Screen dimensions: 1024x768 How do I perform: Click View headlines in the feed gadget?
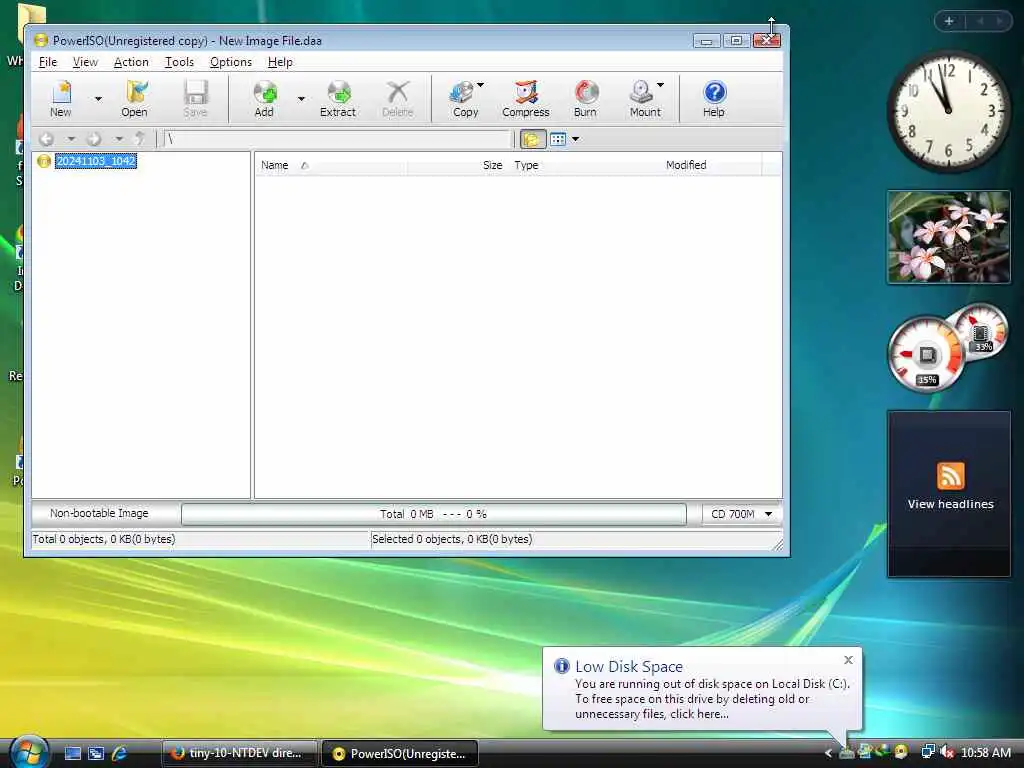click(x=950, y=504)
